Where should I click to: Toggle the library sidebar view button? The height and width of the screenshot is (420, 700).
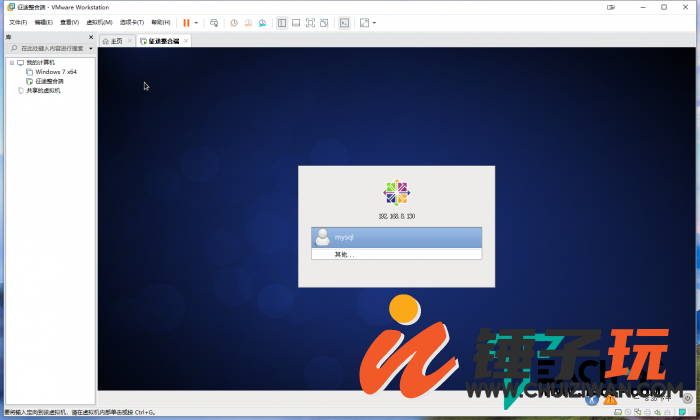282,22
